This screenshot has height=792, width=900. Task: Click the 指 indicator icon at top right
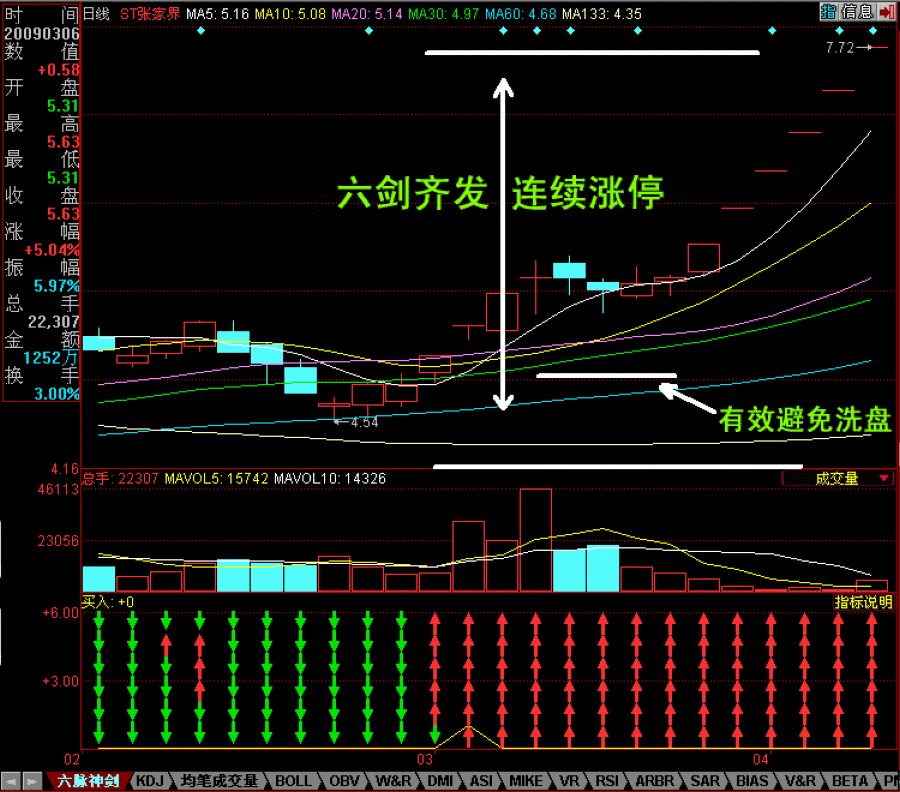pyautogui.click(x=828, y=12)
